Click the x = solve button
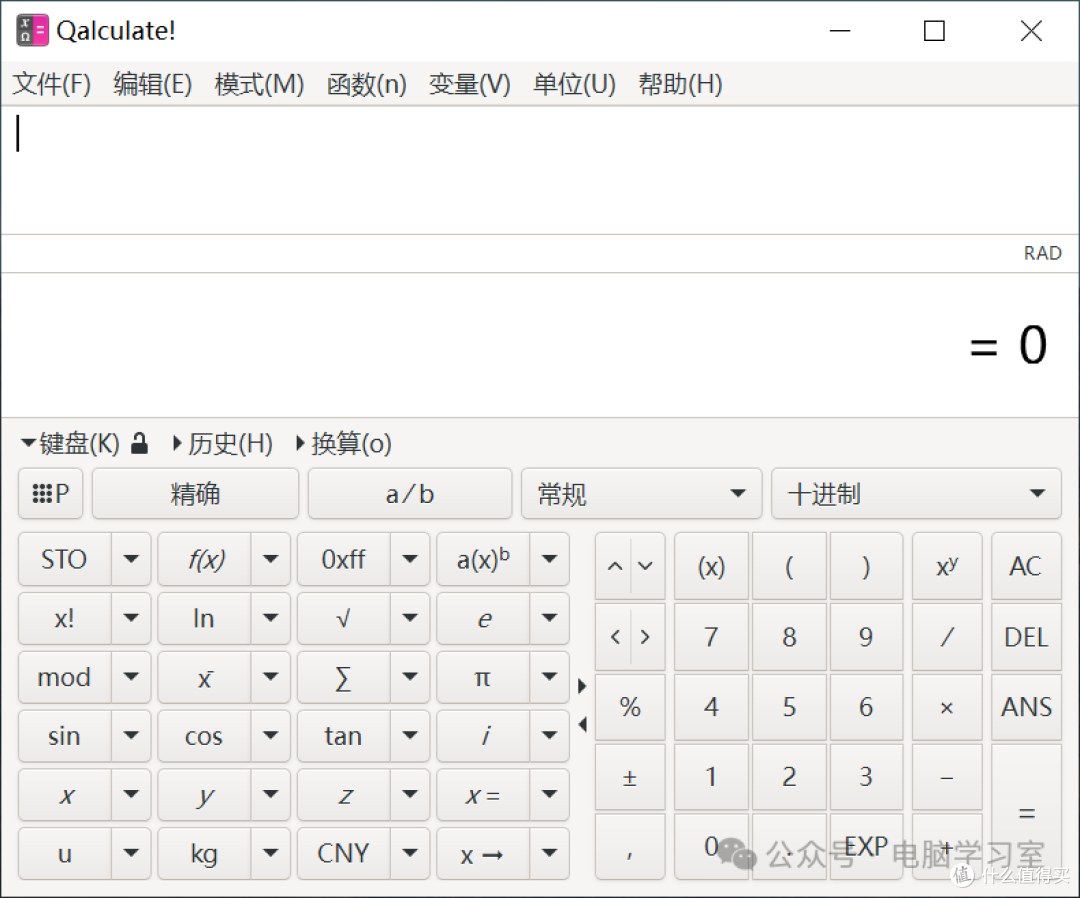The width and height of the screenshot is (1080, 898). 483,795
